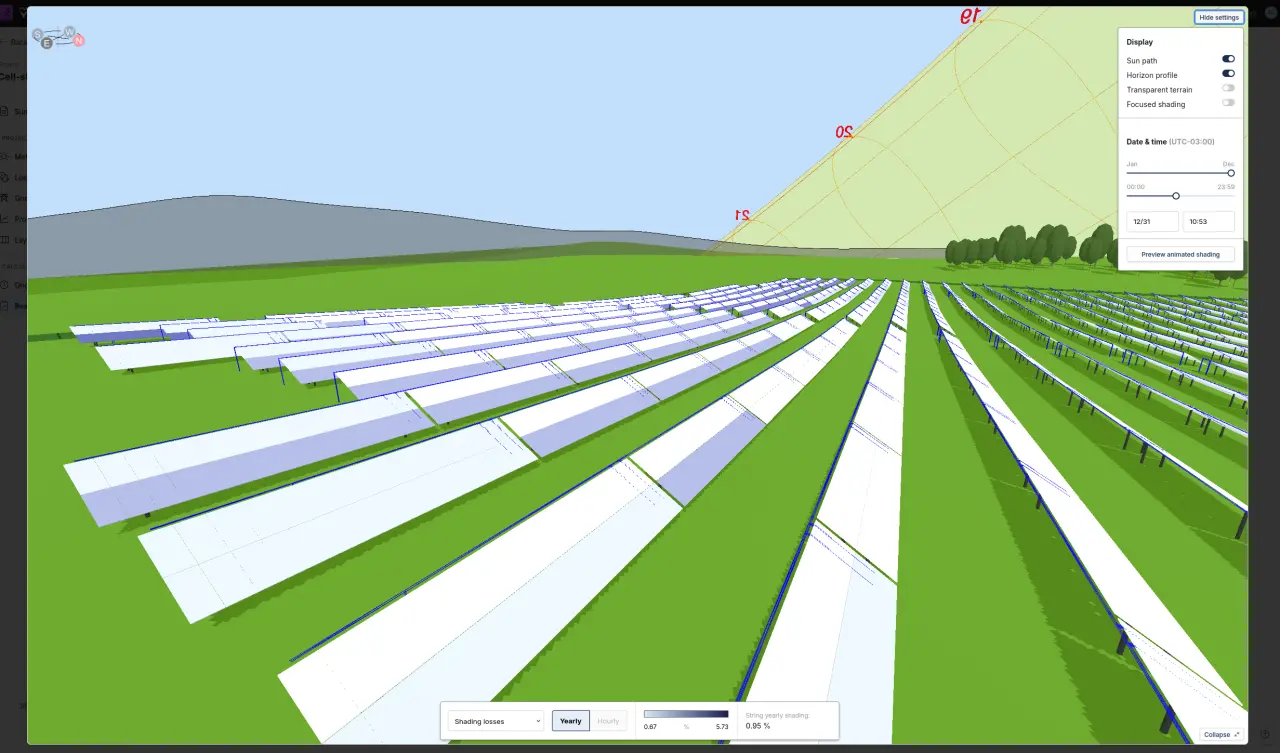
Task: Preview animated shading
Action: point(1180,254)
